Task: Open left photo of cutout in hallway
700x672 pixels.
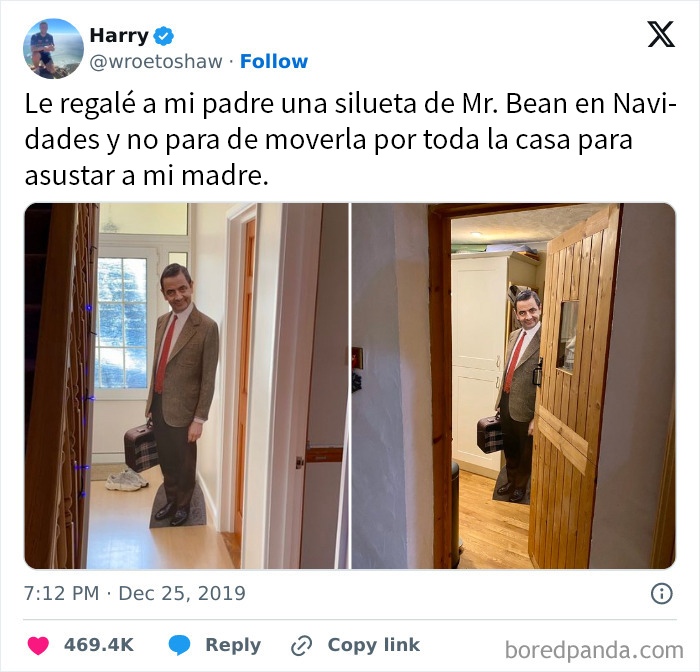Action: [186, 386]
